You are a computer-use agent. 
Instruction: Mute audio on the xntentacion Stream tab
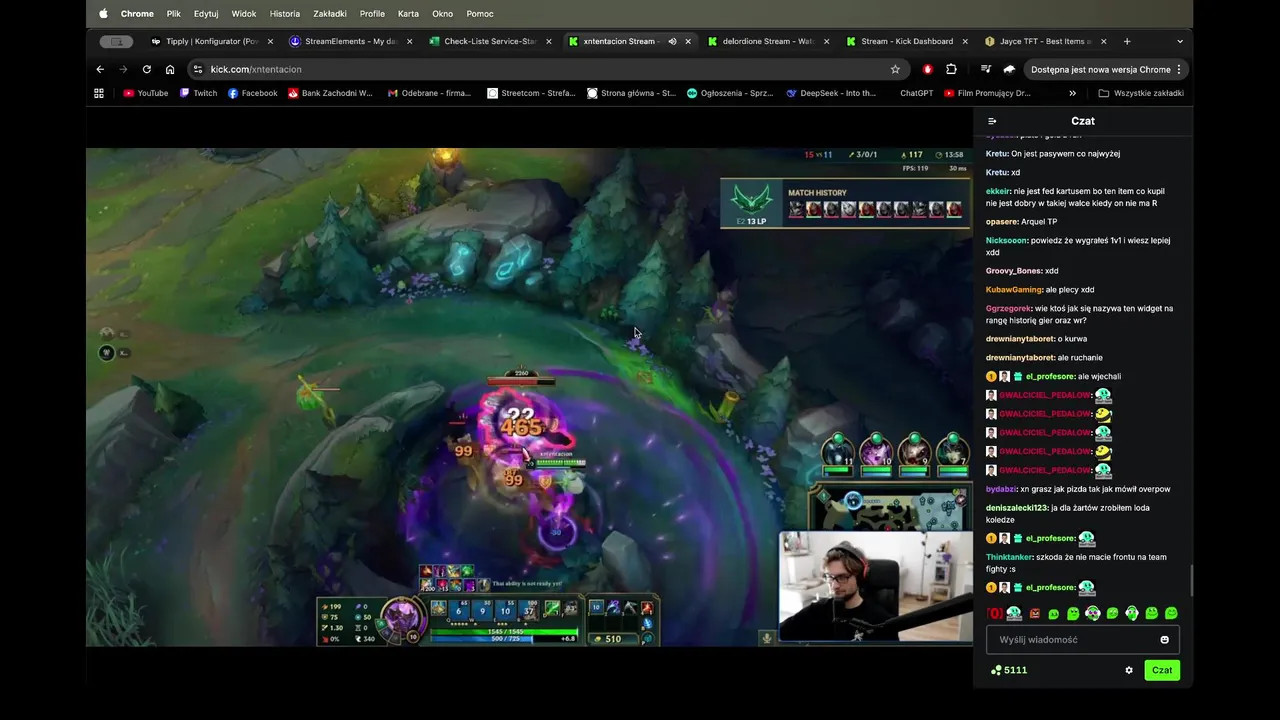672,42
